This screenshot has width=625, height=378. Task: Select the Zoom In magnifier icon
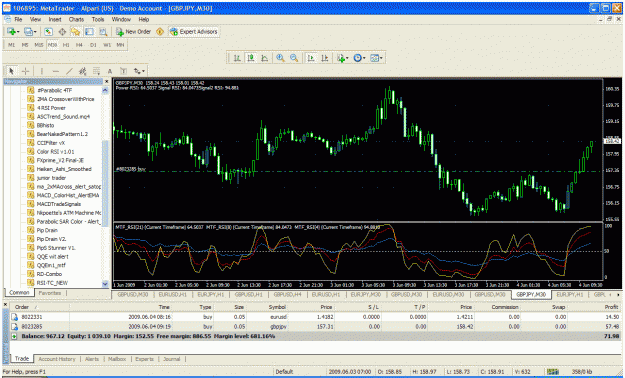tap(280, 58)
